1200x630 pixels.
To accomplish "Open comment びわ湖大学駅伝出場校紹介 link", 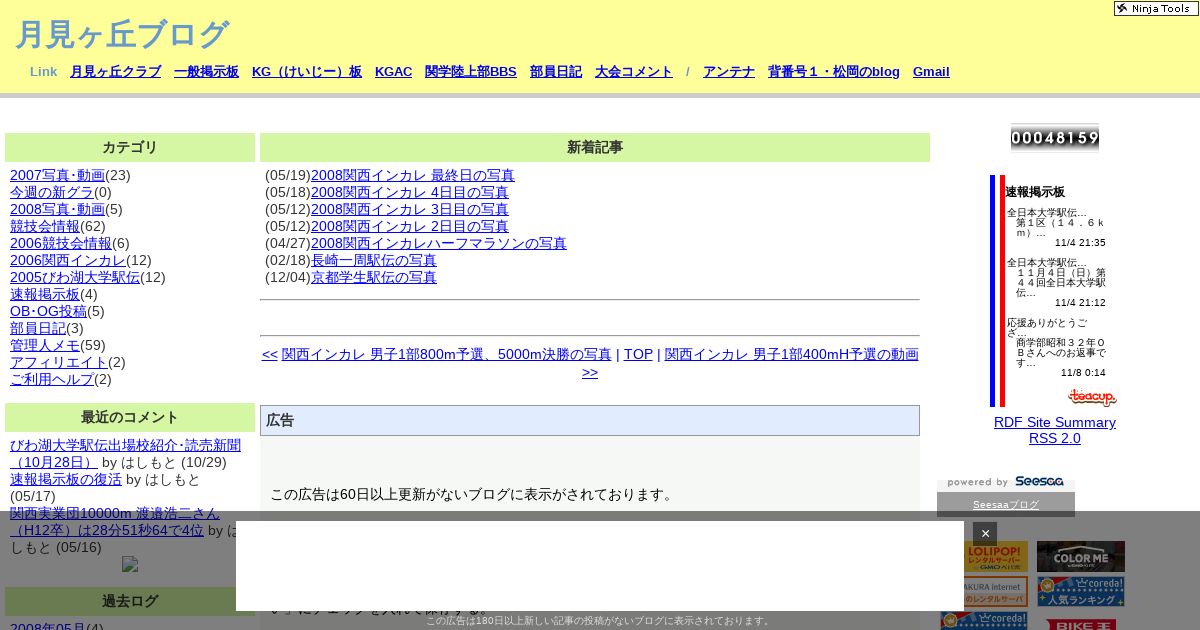I will tap(125, 454).
